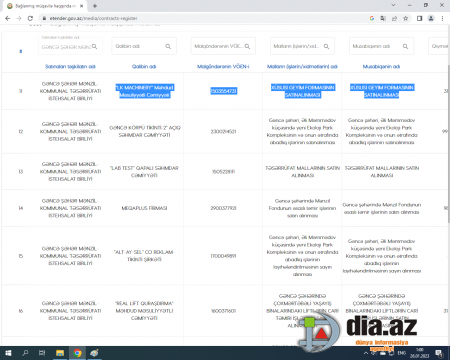Screen dimensions: 450x360
Task: Open a new browser tab with plus button
Action: [x=95, y=6]
